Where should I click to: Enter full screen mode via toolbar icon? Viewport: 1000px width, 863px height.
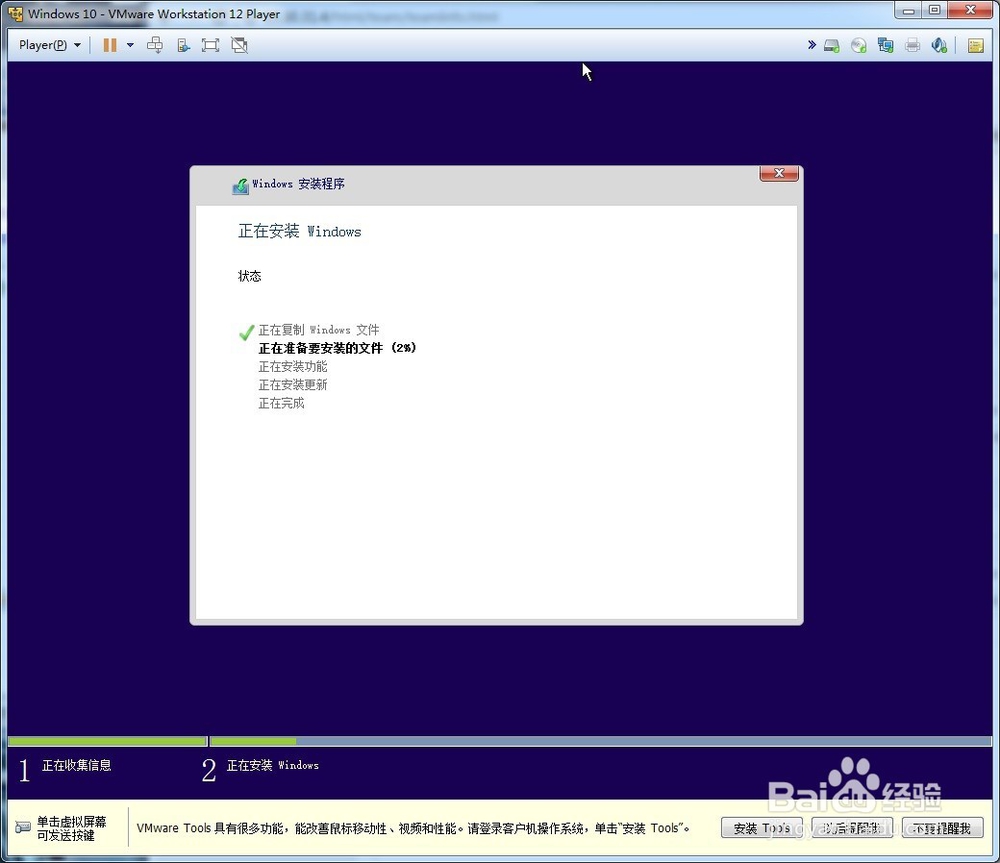click(x=210, y=45)
